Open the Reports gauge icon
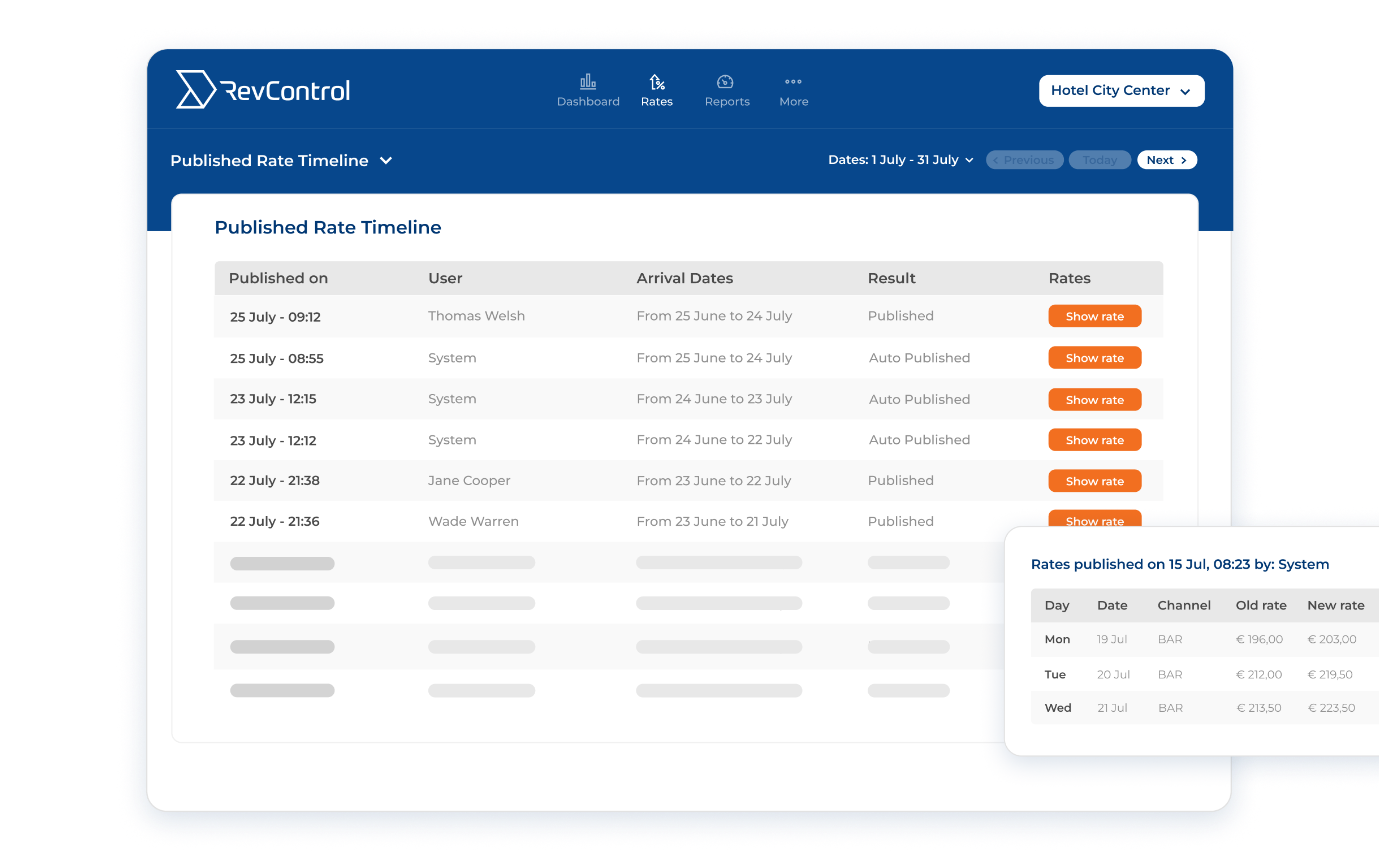This screenshot has width=1379, height=861. tap(726, 82)
